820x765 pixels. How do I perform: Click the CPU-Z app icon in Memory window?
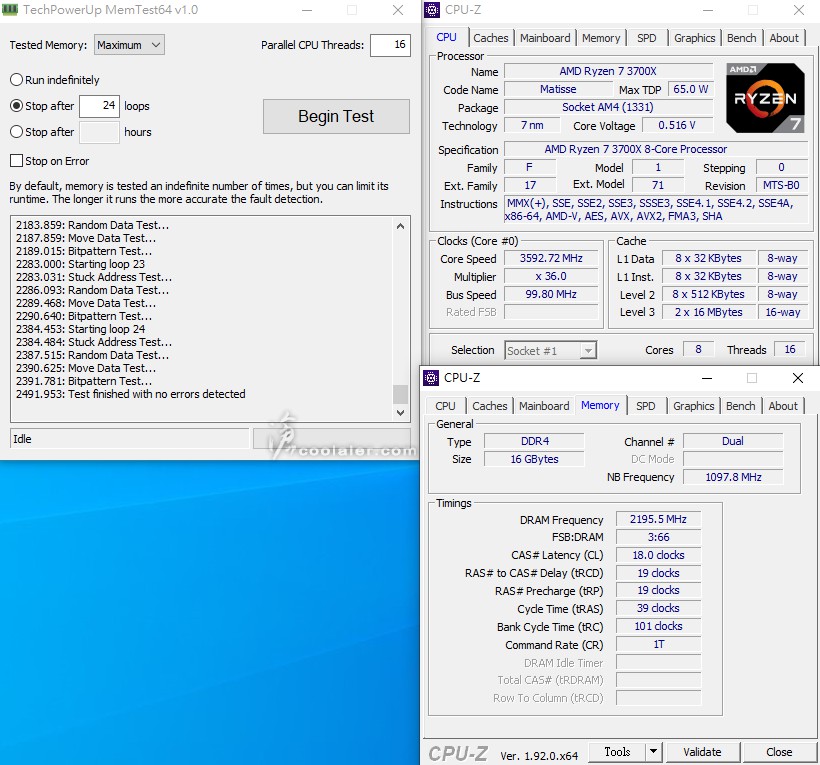(431, 378)
